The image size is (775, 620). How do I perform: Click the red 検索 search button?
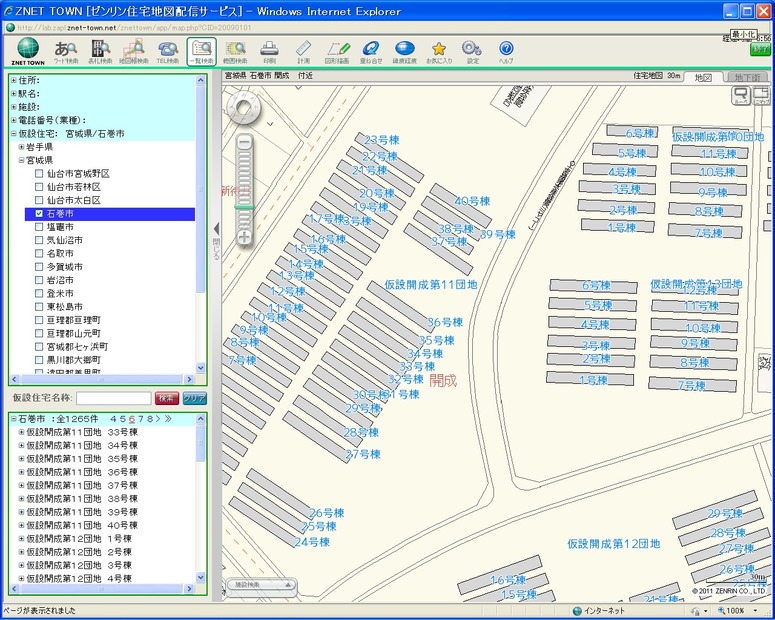point(167,399)
